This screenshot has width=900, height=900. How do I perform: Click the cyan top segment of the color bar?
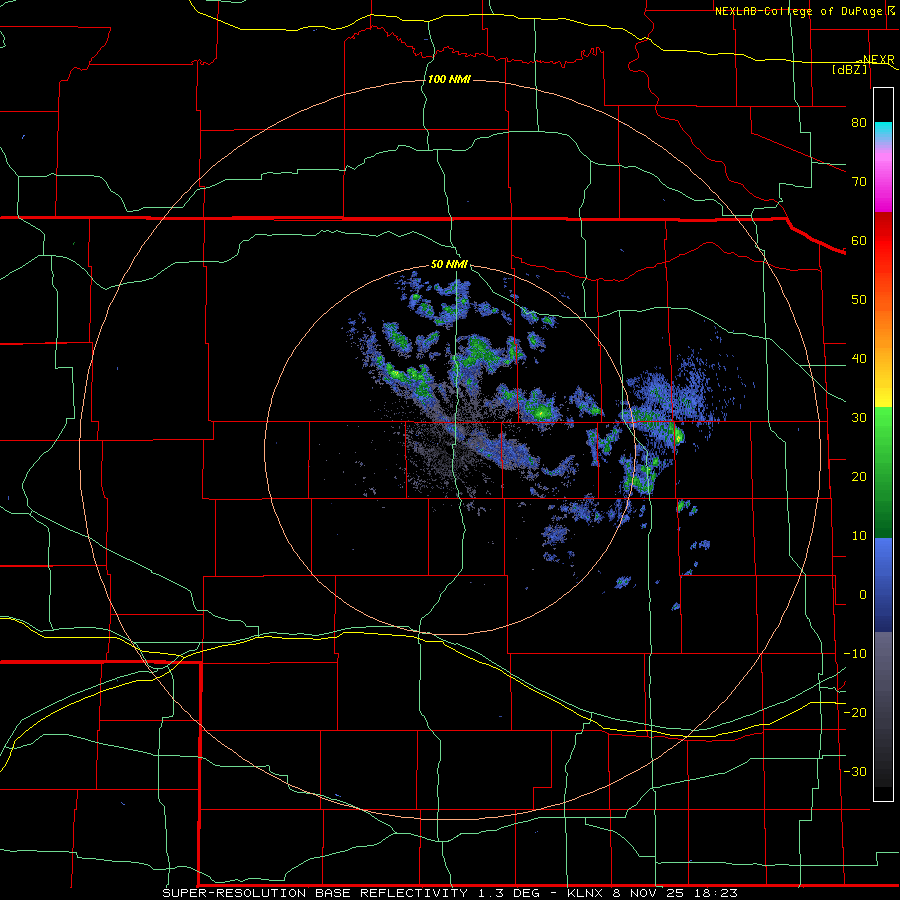pyautogui.click(x=883, y=131)
